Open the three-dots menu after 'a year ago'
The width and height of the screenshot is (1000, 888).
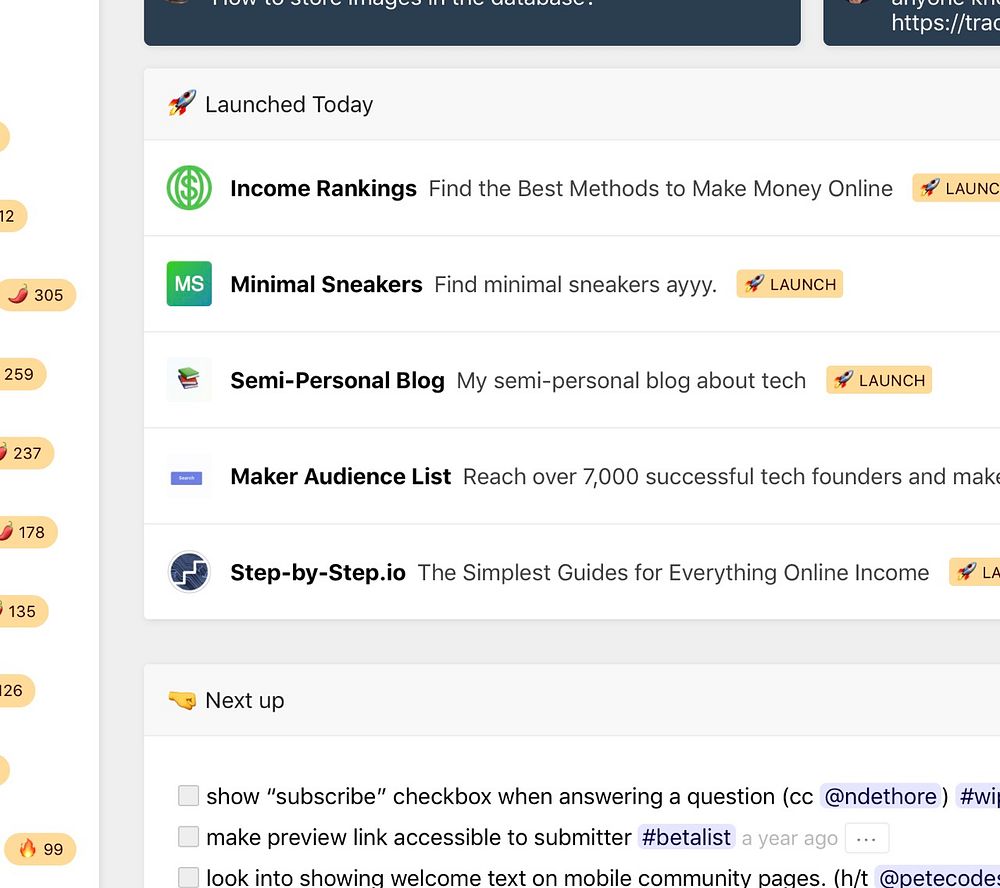pos(866,838)
